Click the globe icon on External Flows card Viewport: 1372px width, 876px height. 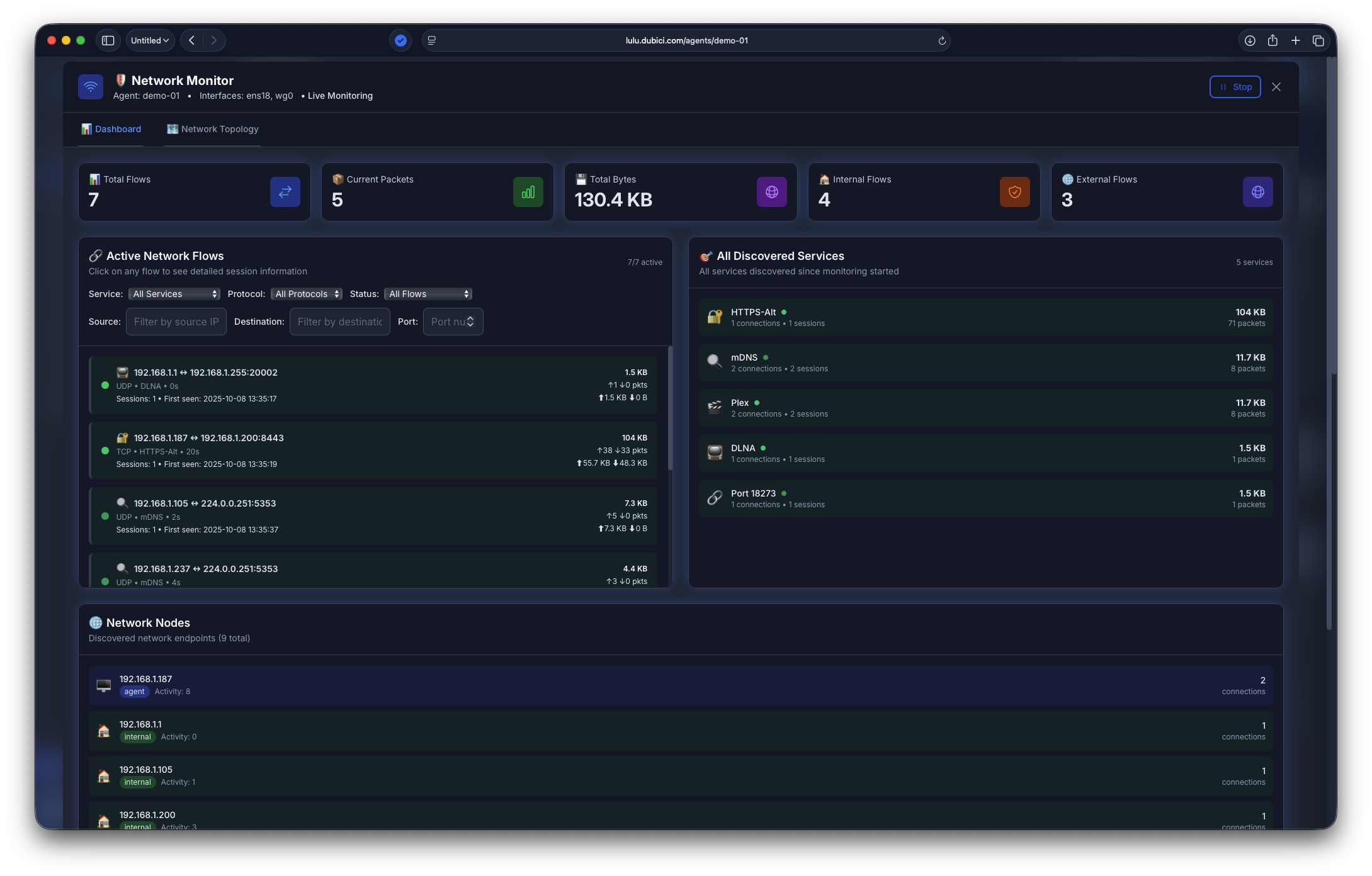pyautogui.click(x=1257, y=192)
